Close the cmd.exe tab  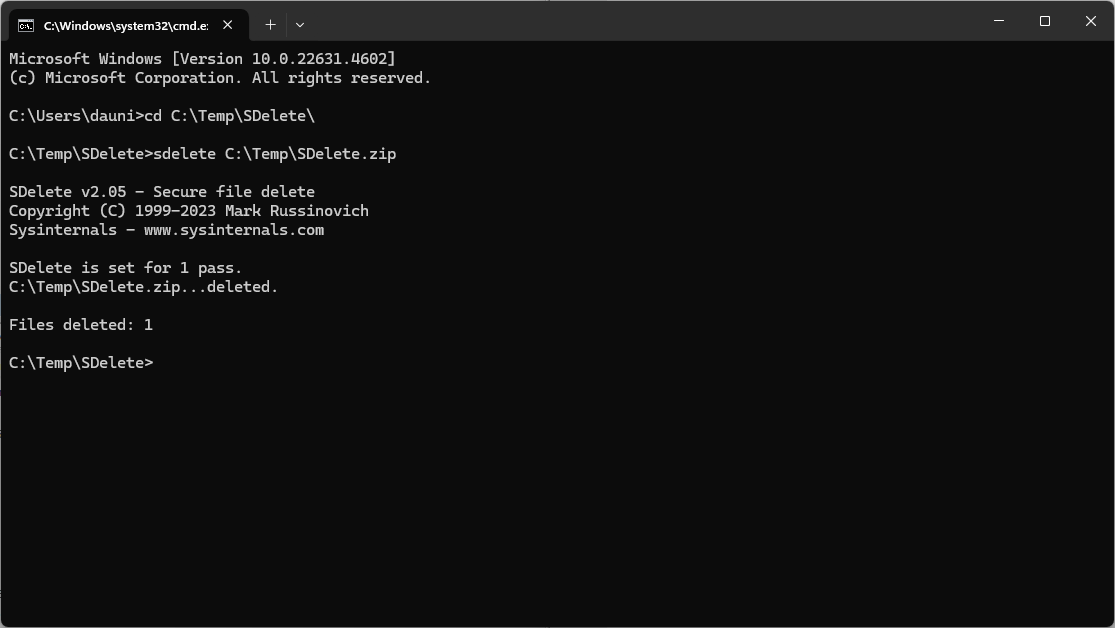[228, 25]
